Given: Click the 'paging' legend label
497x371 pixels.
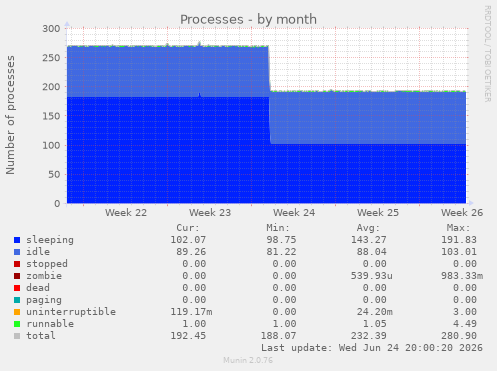Looking at the screenshot, I should [44, 300].
